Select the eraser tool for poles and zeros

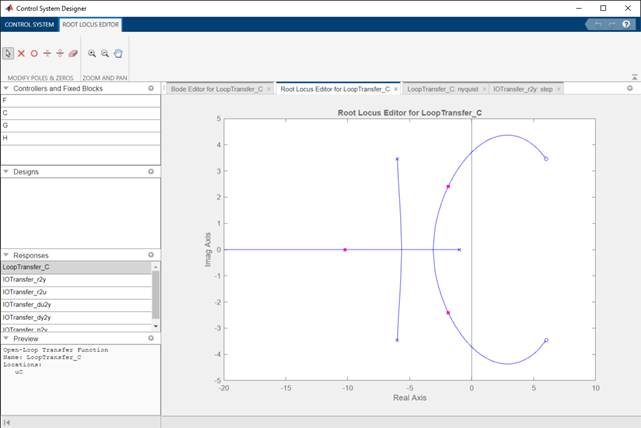pos(73,54)
